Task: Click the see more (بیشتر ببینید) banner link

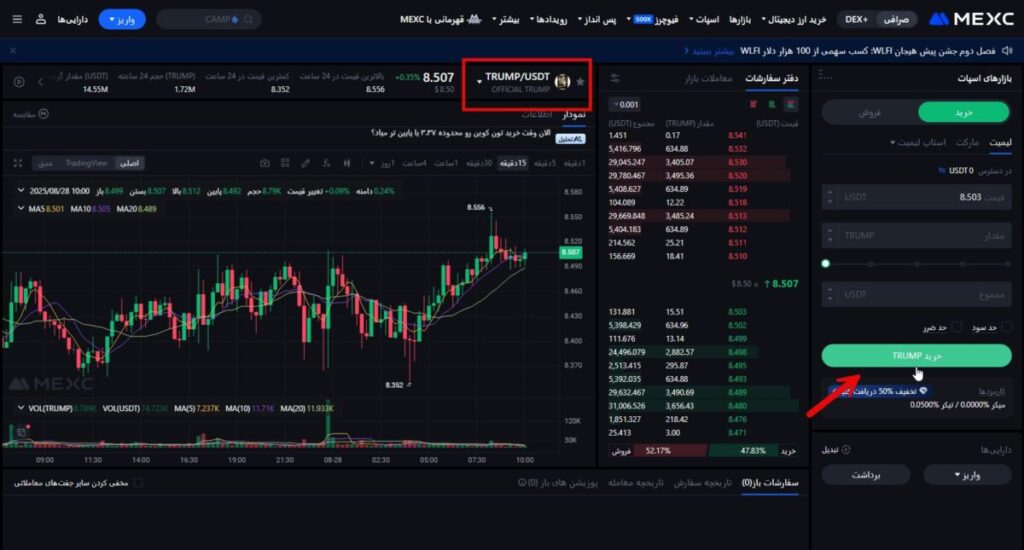Action: pos(709,51)
